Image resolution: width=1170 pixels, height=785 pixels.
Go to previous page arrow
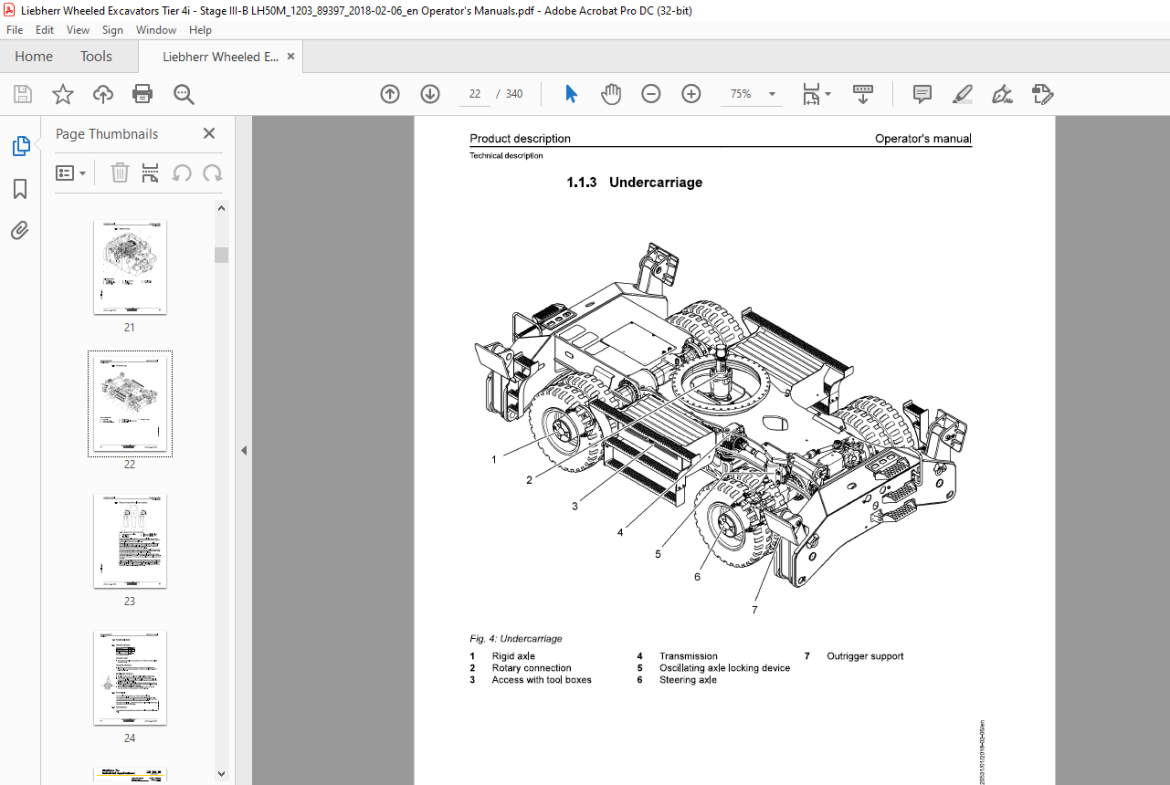(x=390, y=94)
